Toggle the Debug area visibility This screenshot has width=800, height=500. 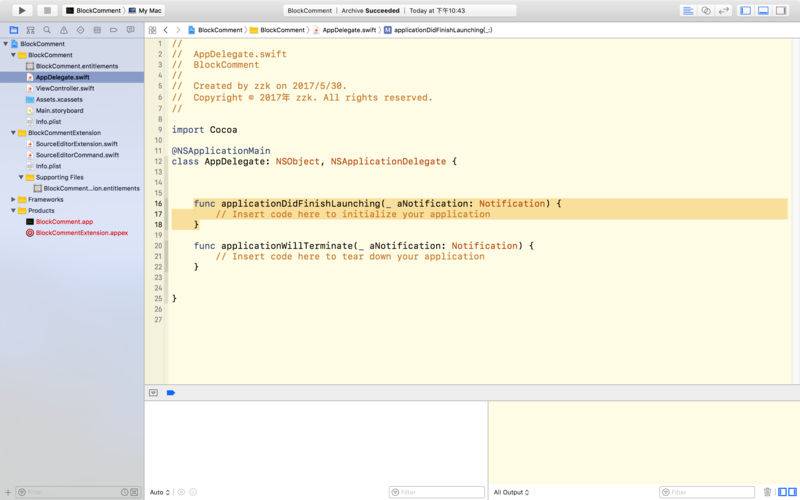click(x=763, y=10)
